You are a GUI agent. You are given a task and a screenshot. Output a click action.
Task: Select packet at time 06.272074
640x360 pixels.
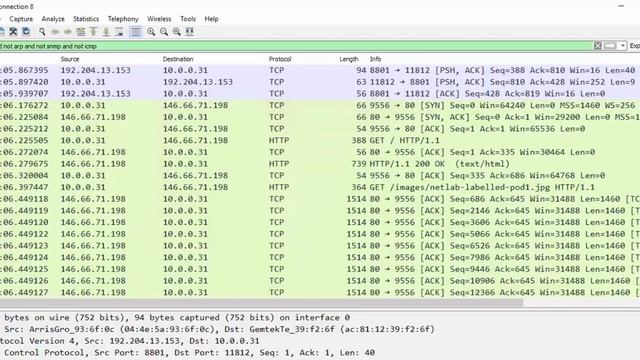tap(320, 152)
